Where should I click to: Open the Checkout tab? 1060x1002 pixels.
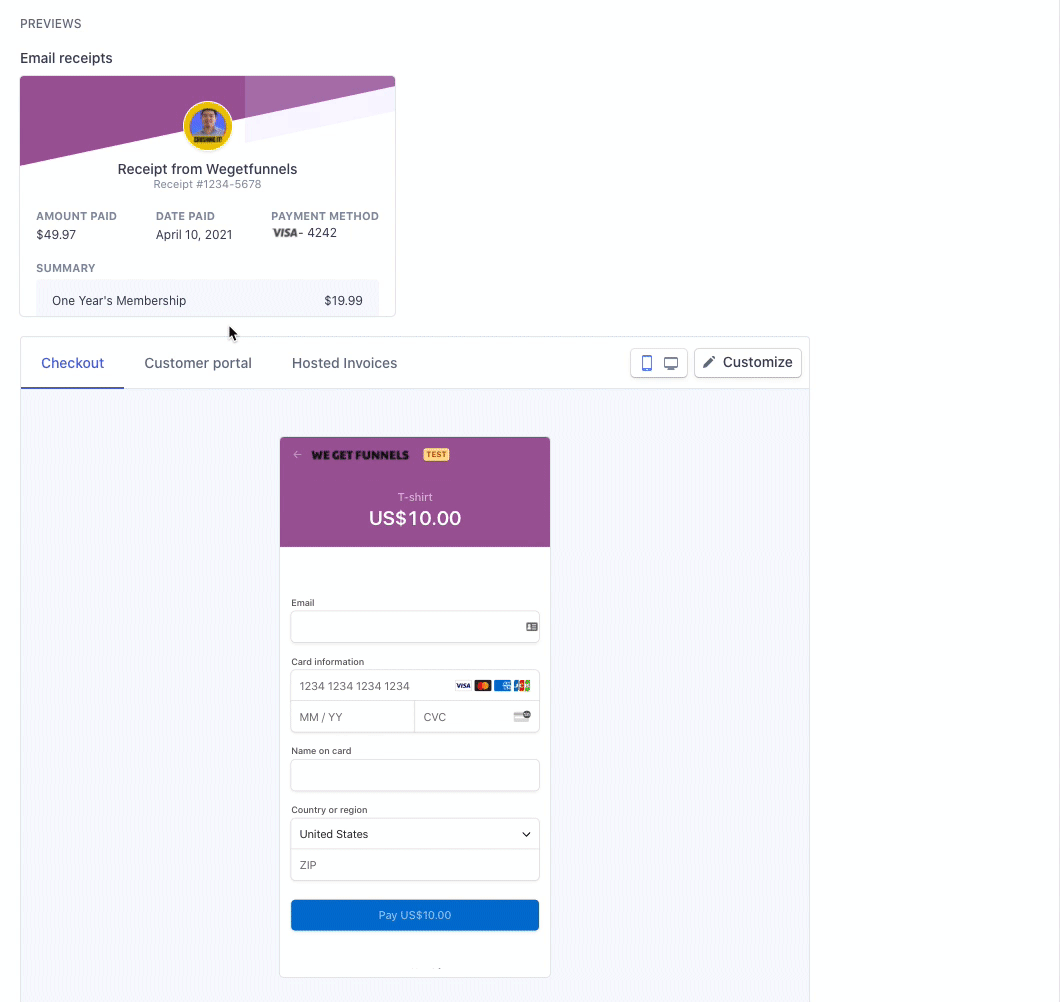pos(72,363)
